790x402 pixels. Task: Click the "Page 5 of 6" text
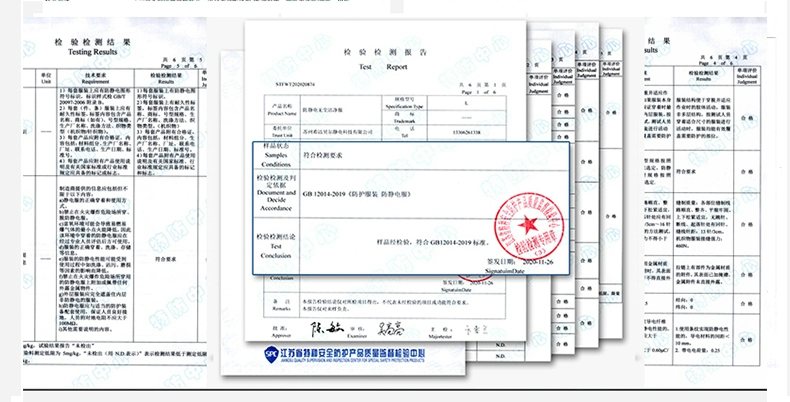click(179, 66)
